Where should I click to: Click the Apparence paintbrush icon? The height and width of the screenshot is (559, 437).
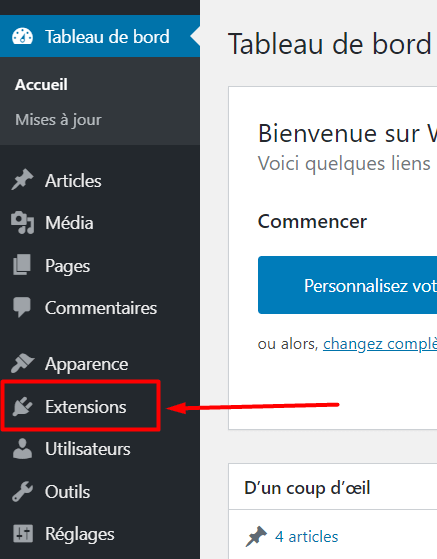(22, 363)
